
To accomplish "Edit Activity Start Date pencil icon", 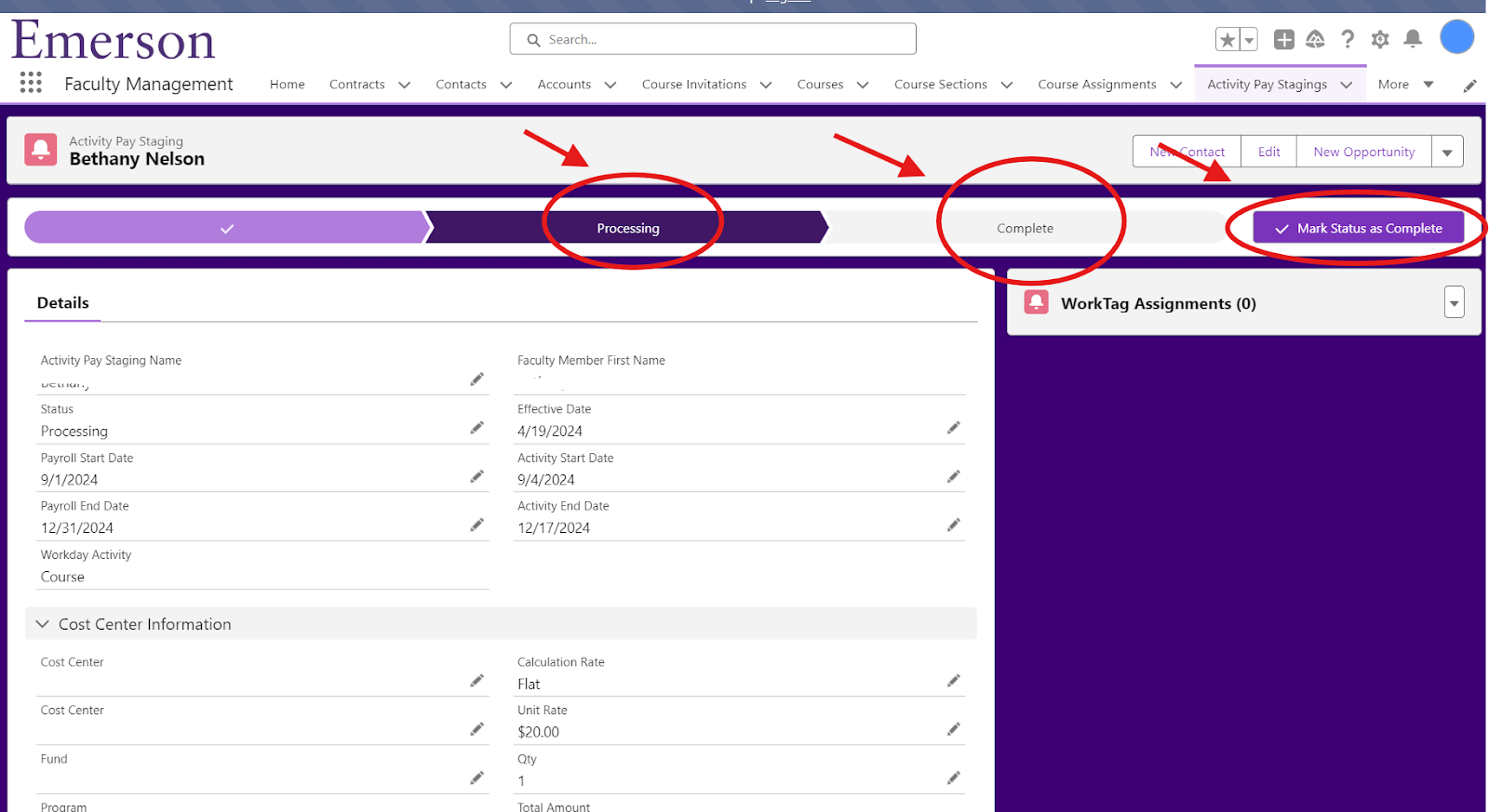I will 953,476.
